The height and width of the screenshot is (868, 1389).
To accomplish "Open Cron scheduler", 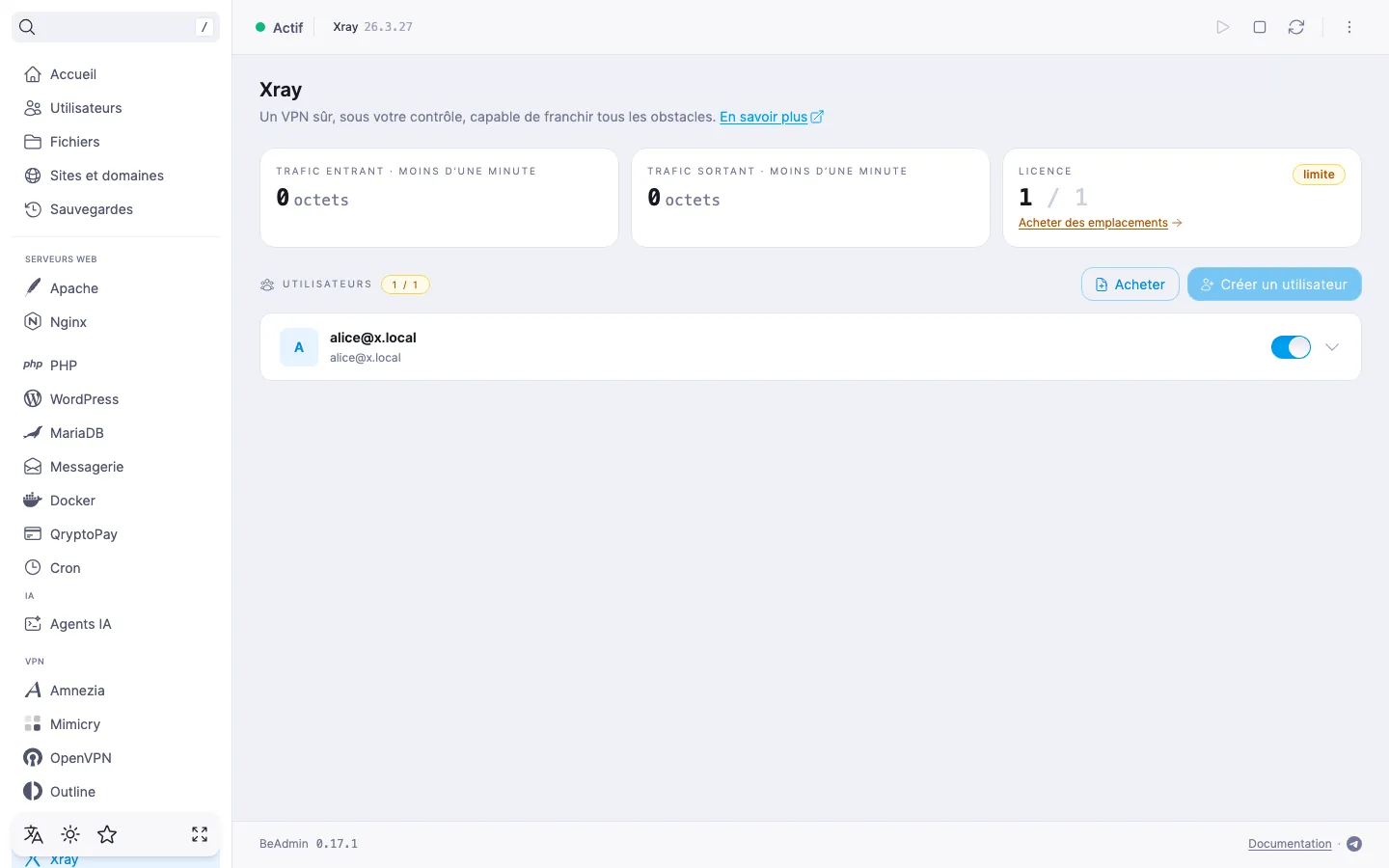I will coord(116,568).
